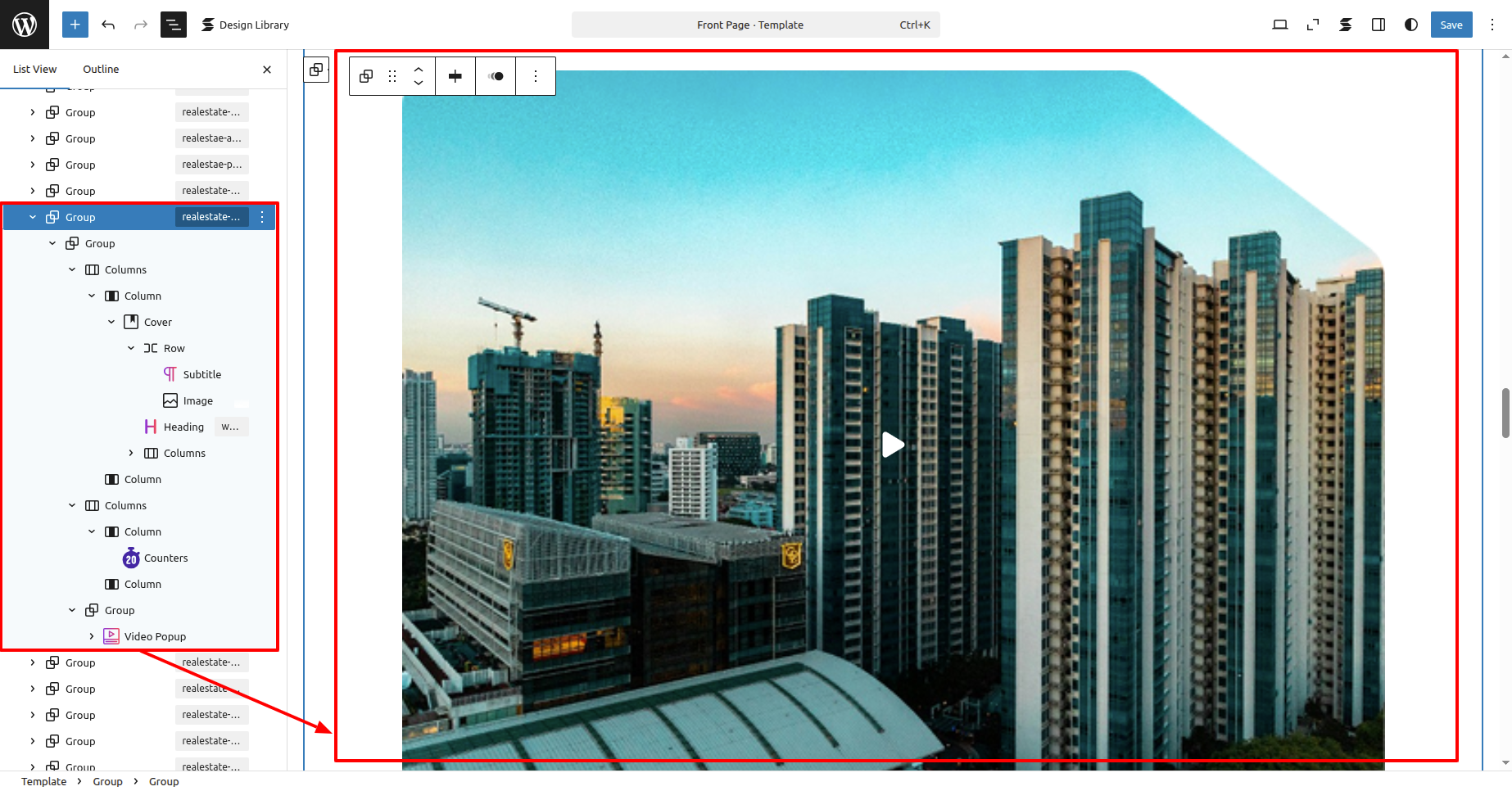Click the desktop preview device icon
Screen dimensions: 1512x791
coord(1280,25)
